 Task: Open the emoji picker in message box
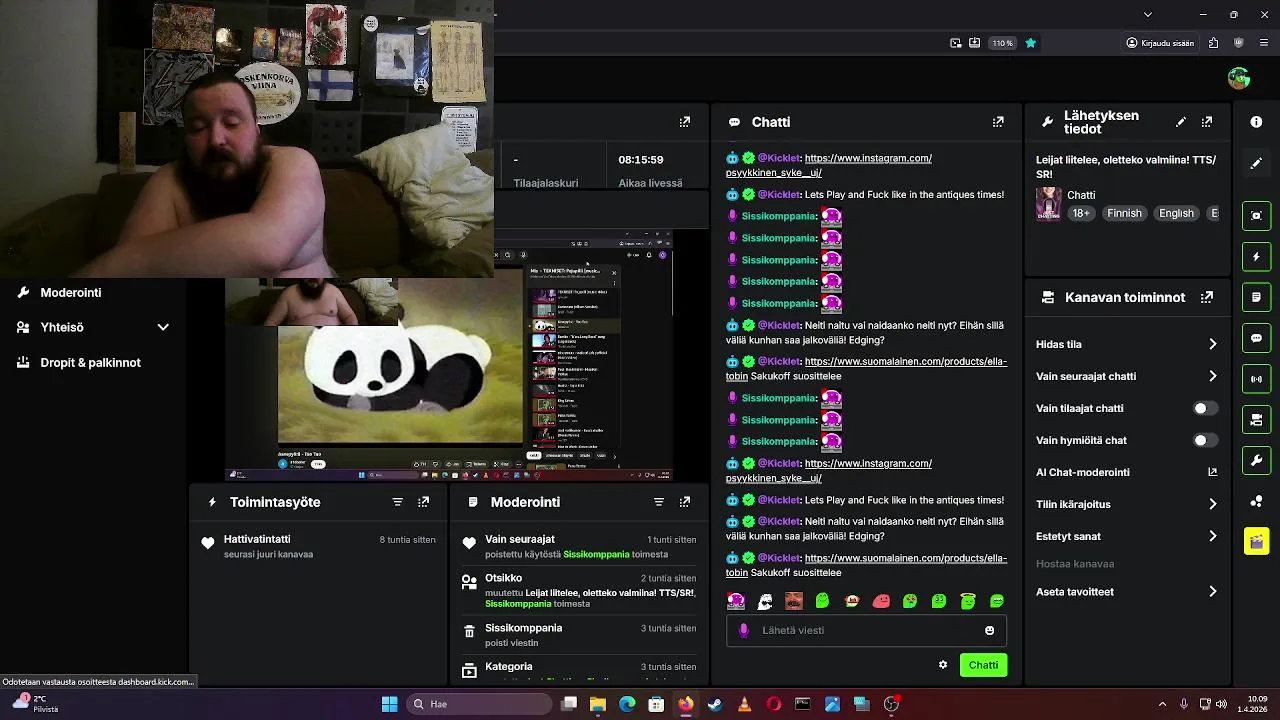click(990, 630)
